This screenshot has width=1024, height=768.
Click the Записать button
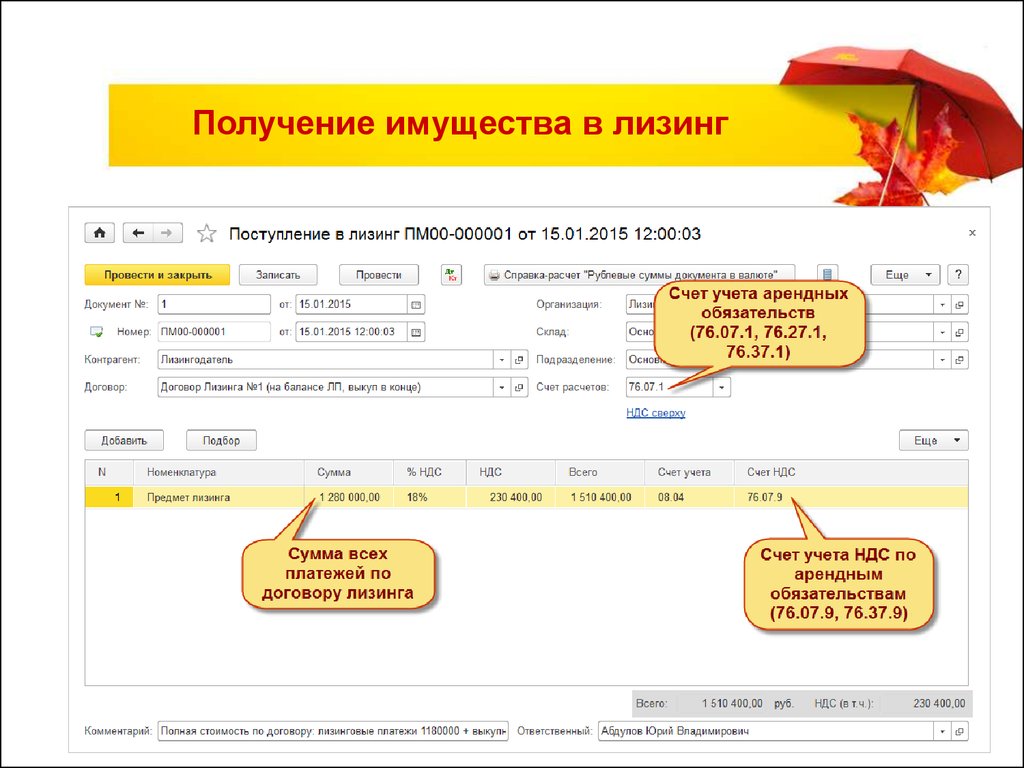tap(278, 275)
